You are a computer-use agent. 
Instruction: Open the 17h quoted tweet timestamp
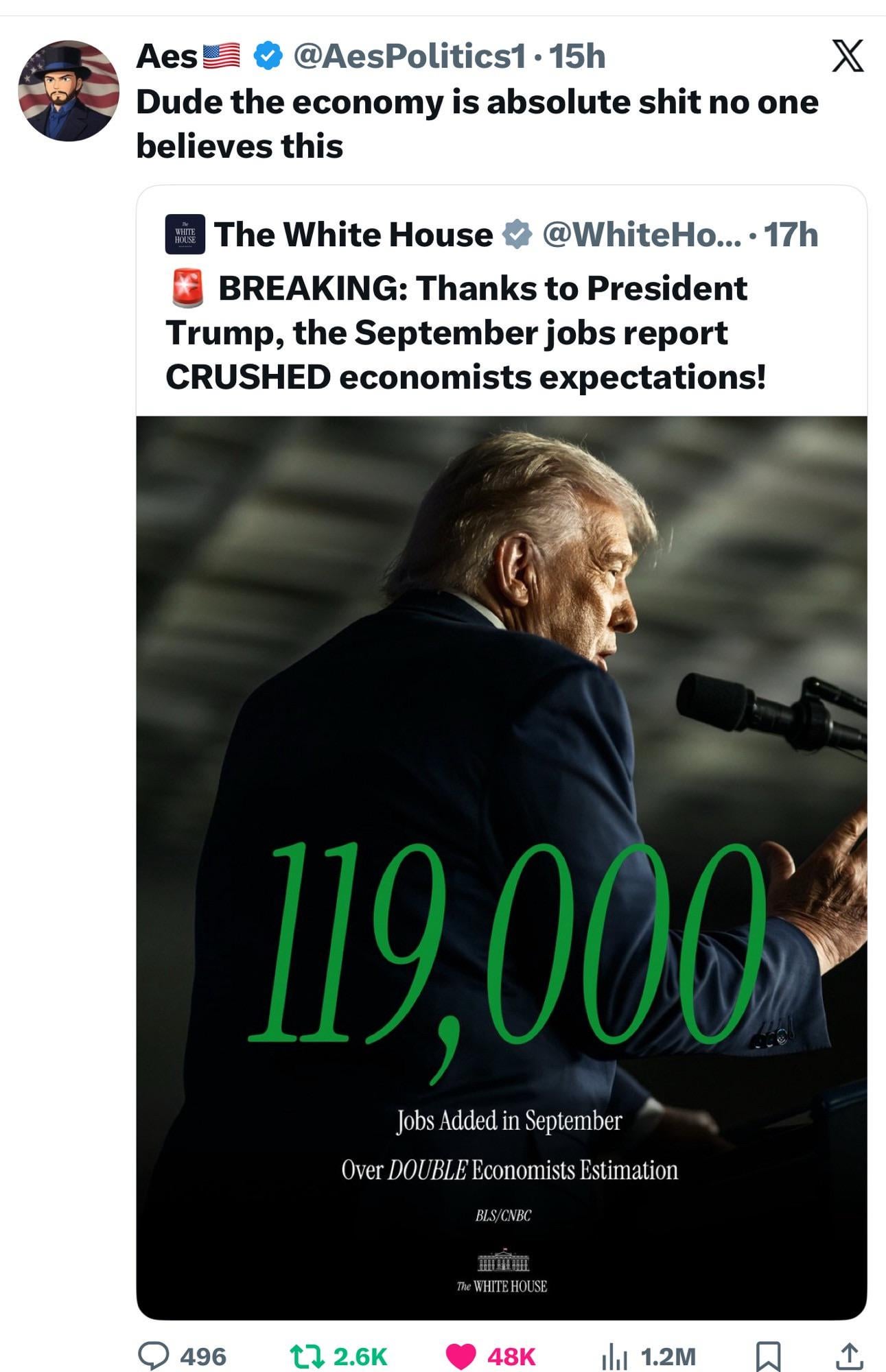tap(791, 235)
